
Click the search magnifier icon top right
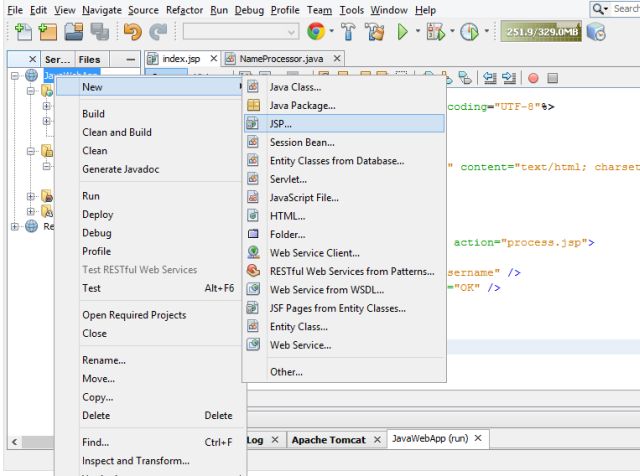[x=598, y=9]
